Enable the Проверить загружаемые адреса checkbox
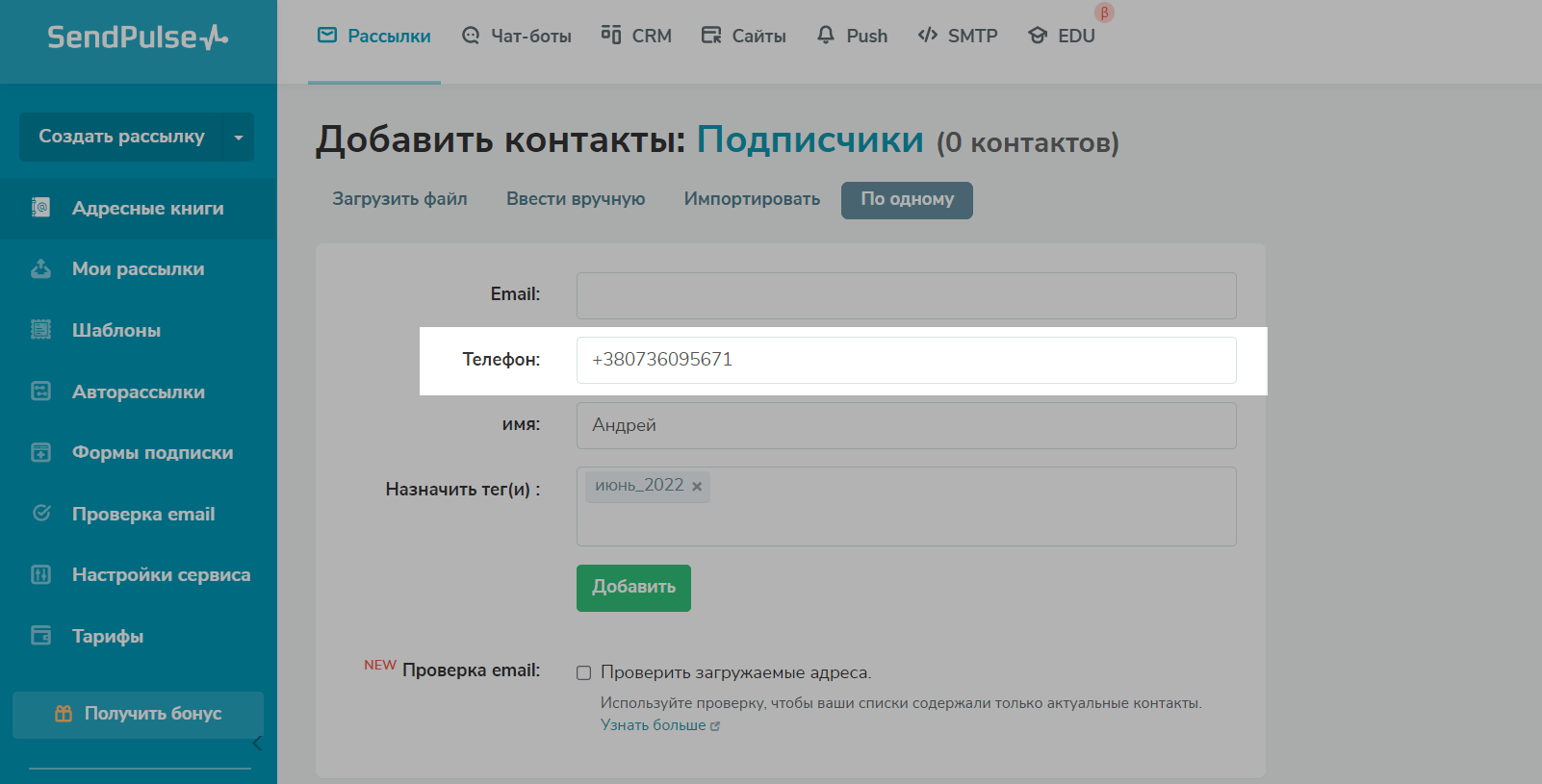The image size is (1542, 784). tap(583, 672)
